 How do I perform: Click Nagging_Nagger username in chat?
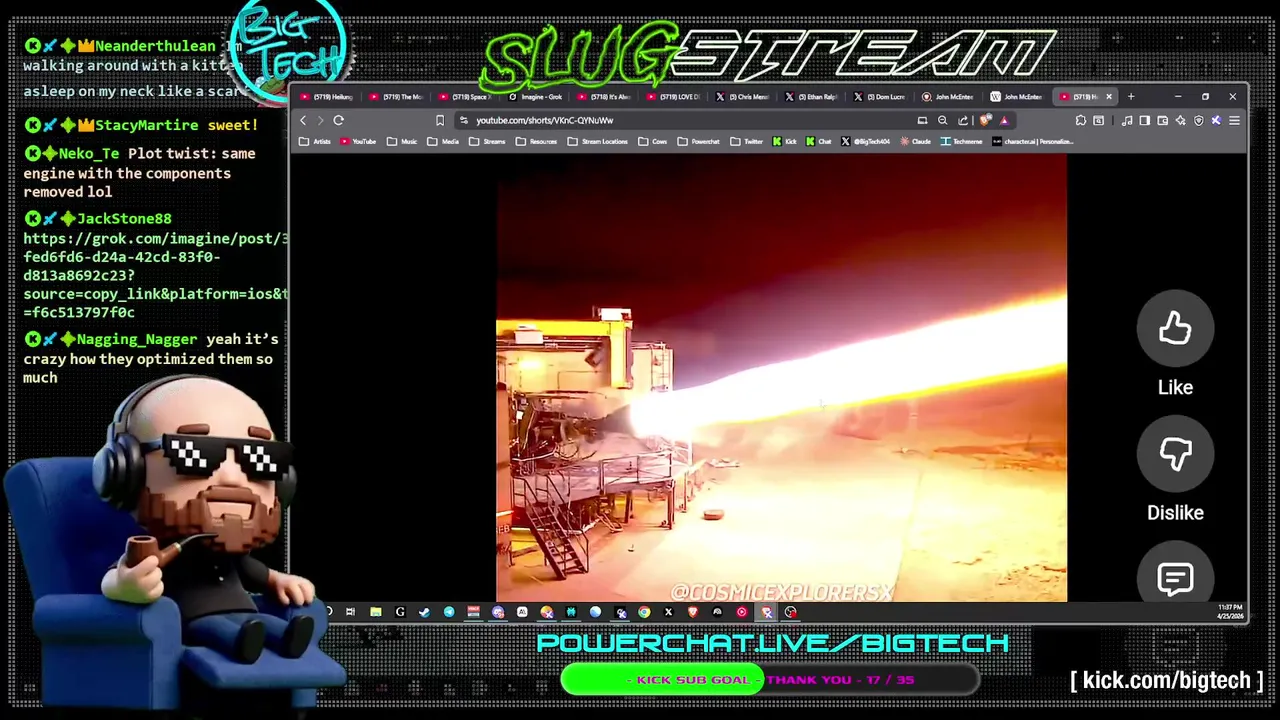click(138, 340)
